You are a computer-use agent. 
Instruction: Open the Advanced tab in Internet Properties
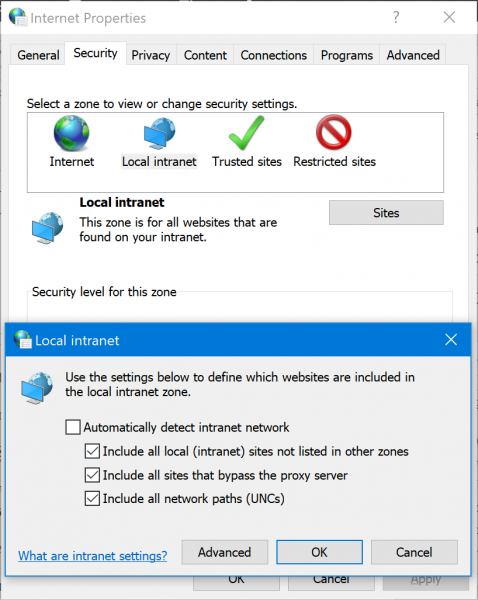(413, 55)
